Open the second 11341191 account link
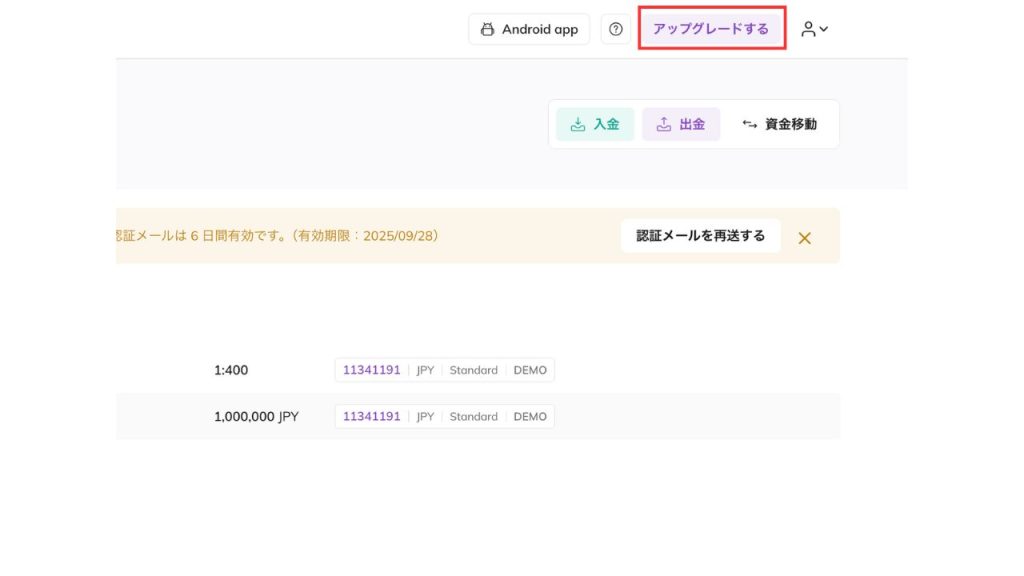Image resolution: width=1024 pixels, height=576 pixels. 371,416
